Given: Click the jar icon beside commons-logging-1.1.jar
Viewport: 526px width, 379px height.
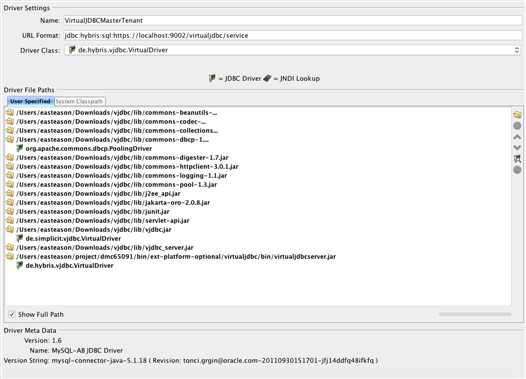Looking at the screenshot, I should [x=10, y=176].
